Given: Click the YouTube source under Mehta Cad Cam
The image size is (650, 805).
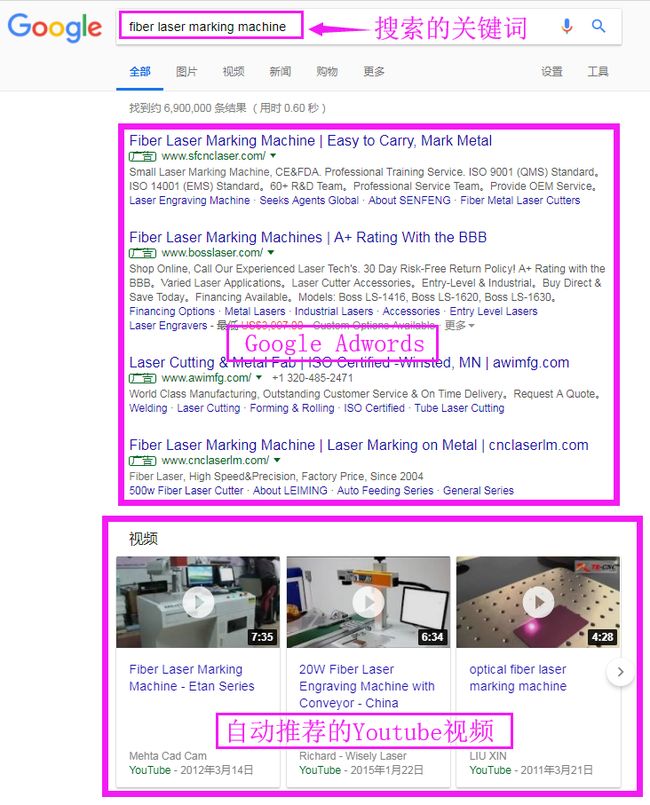Looking at the screenshot, I should pos(149,770).
